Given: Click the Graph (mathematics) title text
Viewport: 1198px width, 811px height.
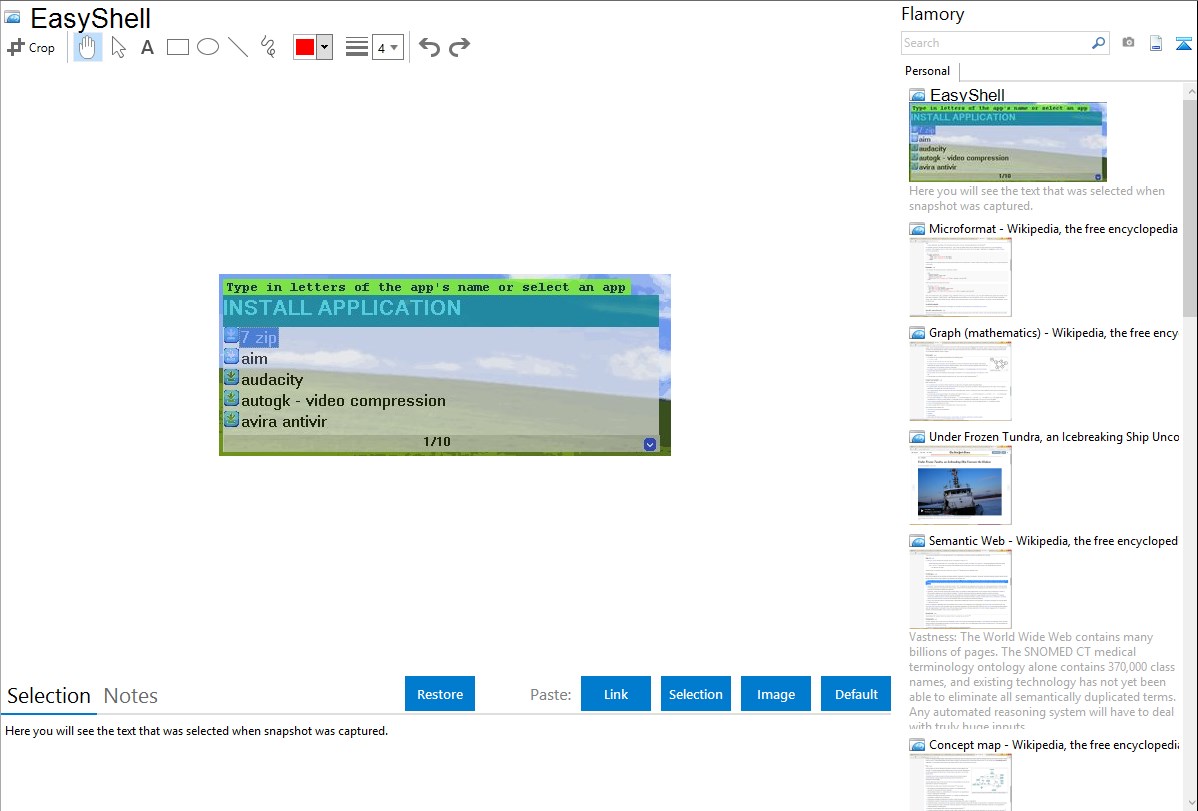Looking at the screenshot, I should point(1053,333).
